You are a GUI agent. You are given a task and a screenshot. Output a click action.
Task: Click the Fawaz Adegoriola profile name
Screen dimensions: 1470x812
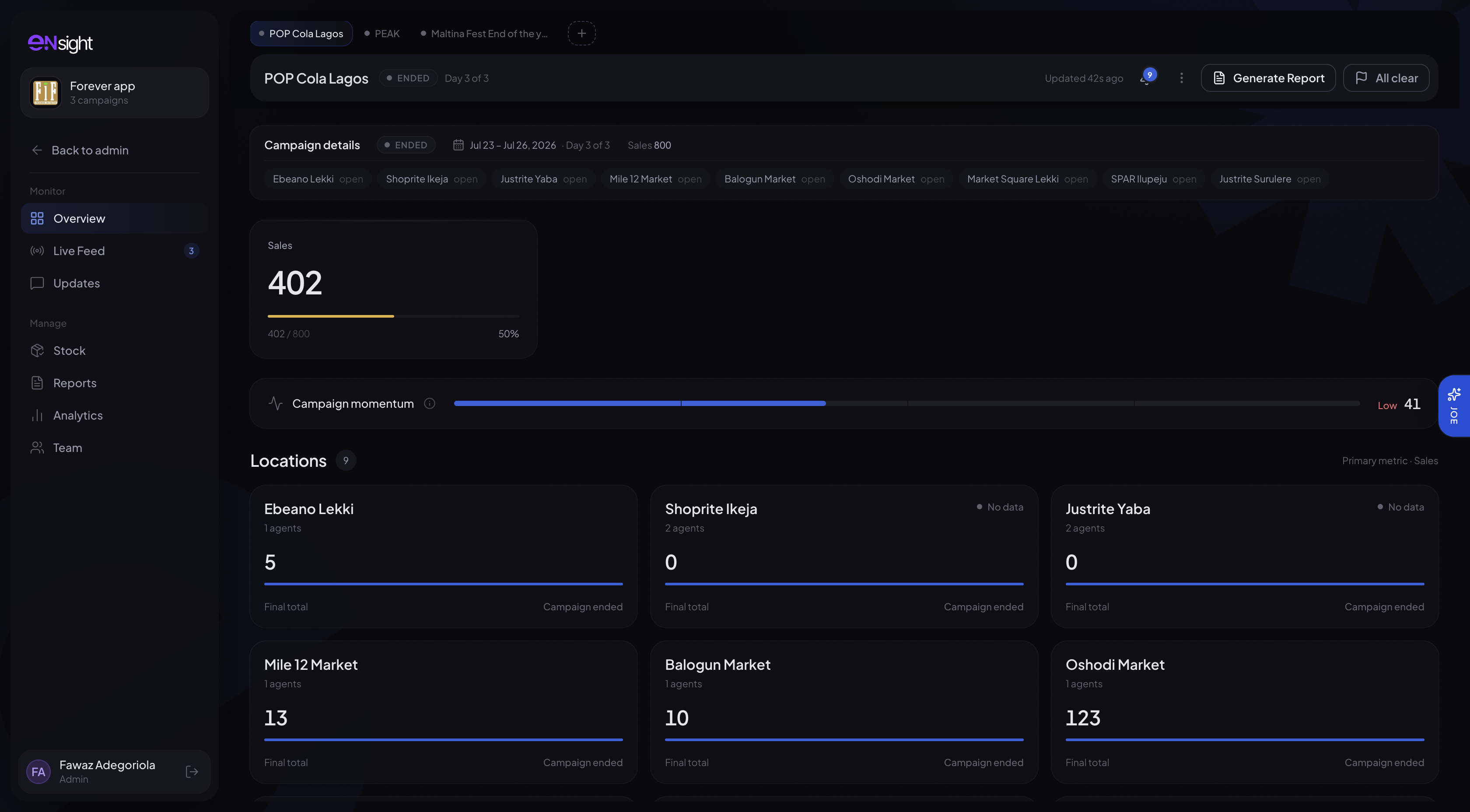[x=107, y=765]
